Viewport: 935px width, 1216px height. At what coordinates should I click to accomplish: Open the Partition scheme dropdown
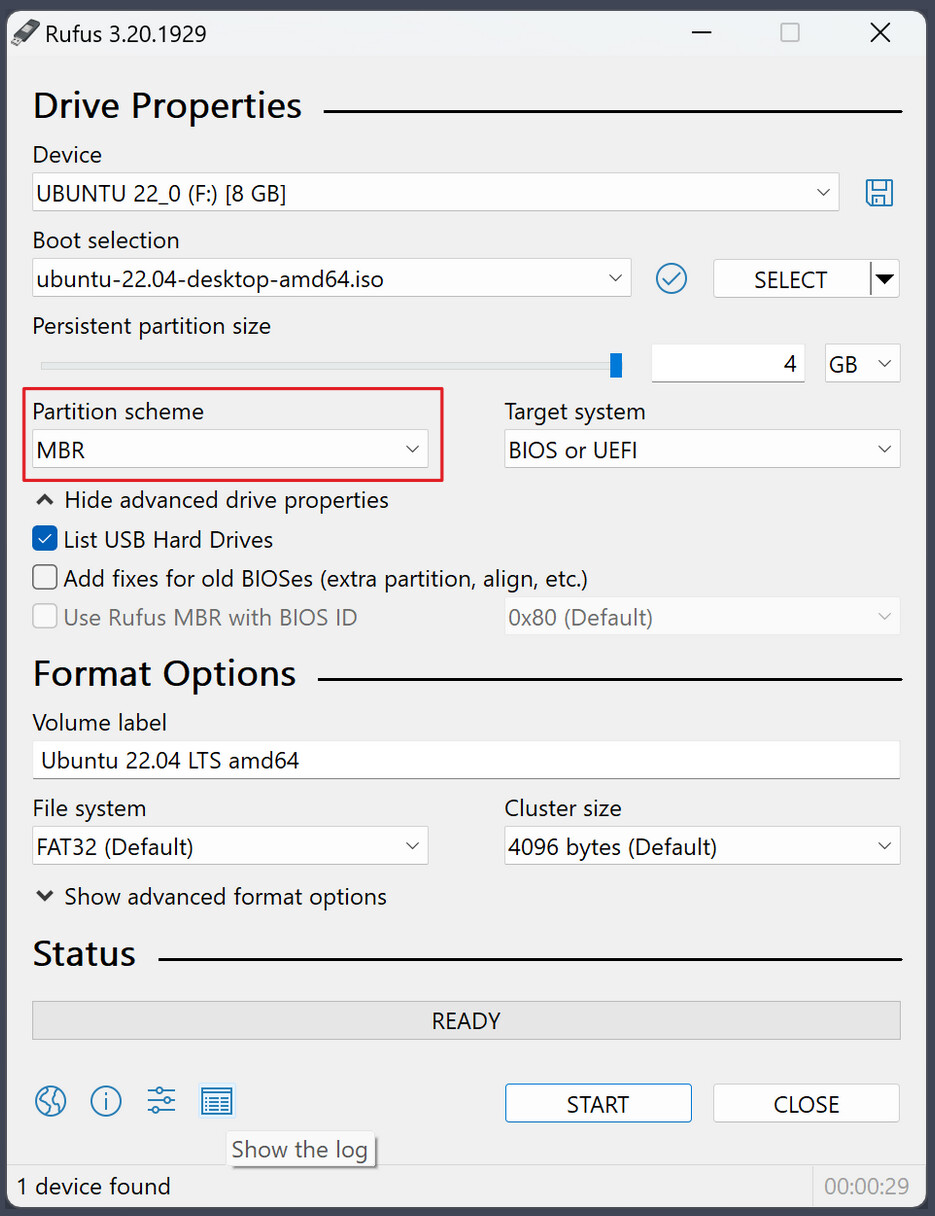(x=230, y=450)
